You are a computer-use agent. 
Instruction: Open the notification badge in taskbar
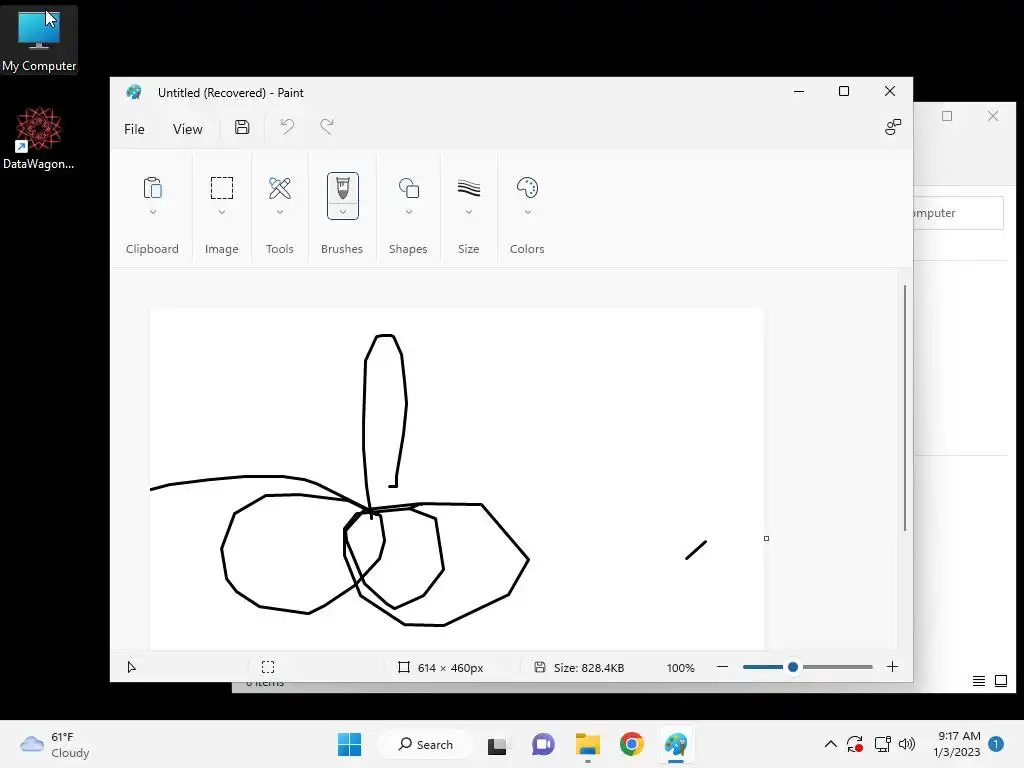[x=996, y=744]
